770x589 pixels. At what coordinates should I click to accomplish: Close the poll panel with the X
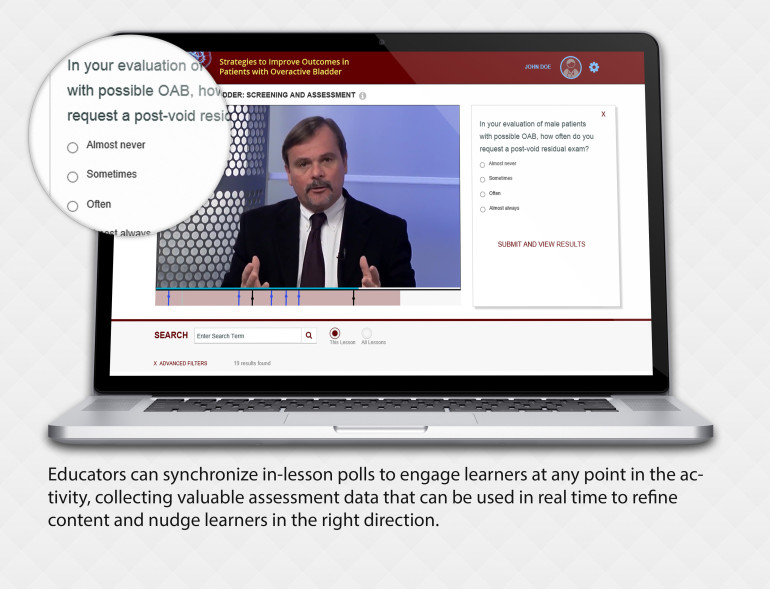click(x=604, y=114)
